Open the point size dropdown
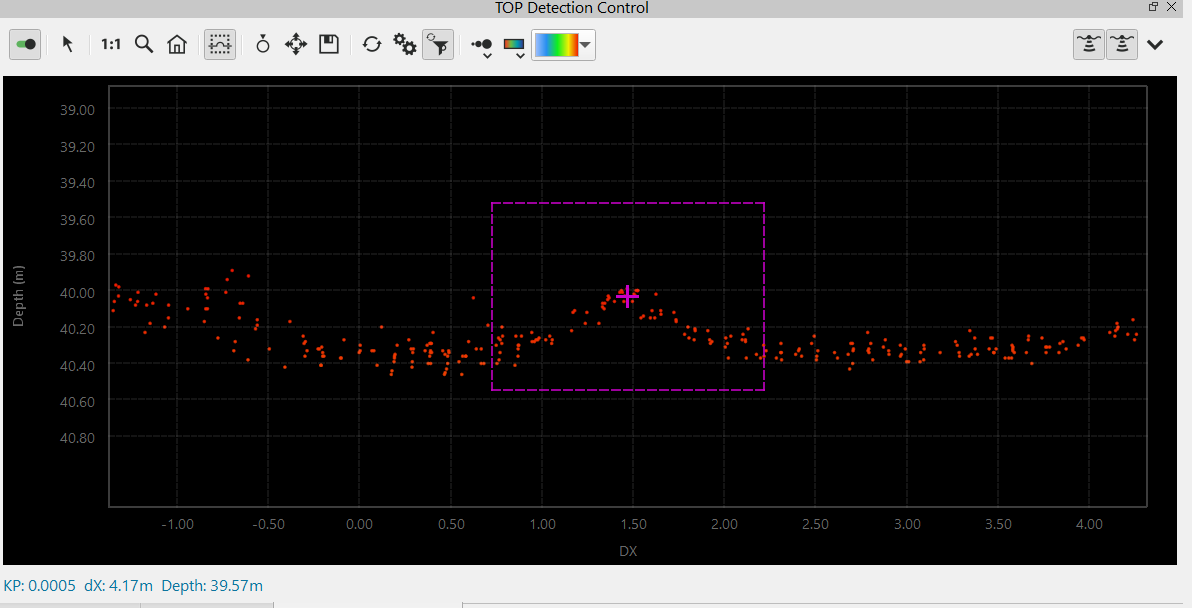This screenshot has height=608, width=1192. [x=482, y=47]
